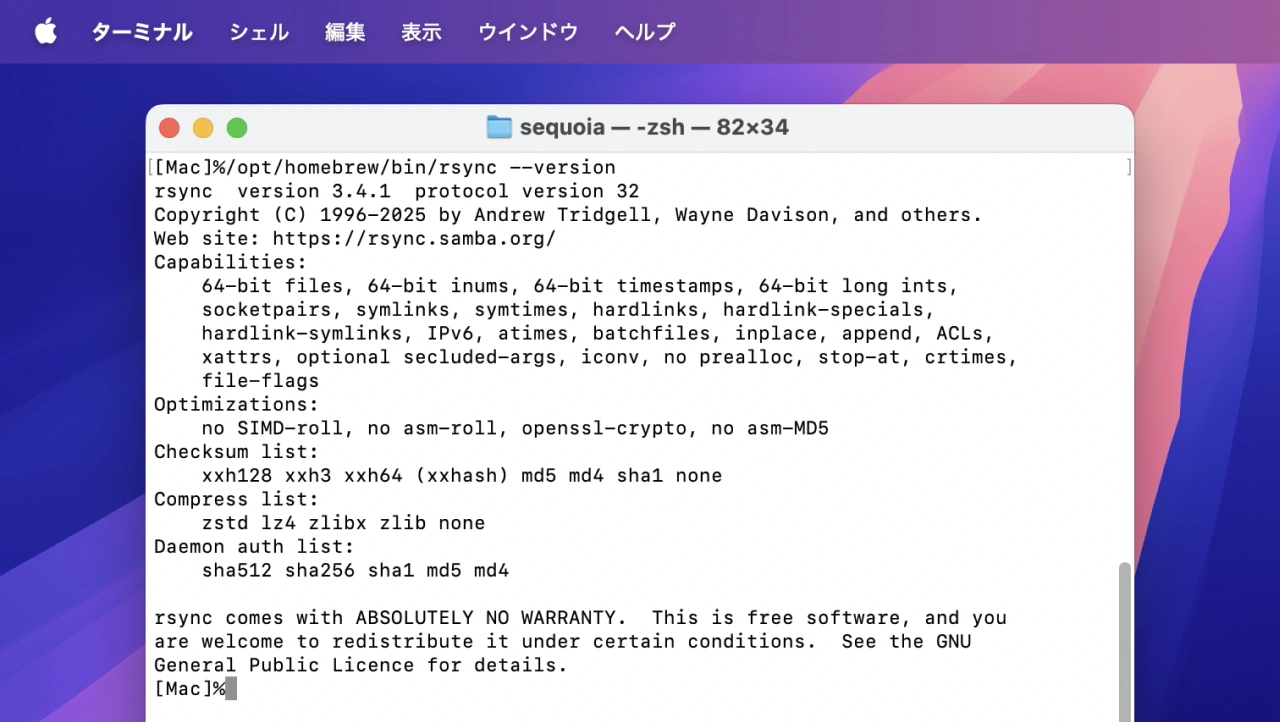Close the Terminal window with red button
Viewport: 1280px width, 722px height.
coord(169,128)
